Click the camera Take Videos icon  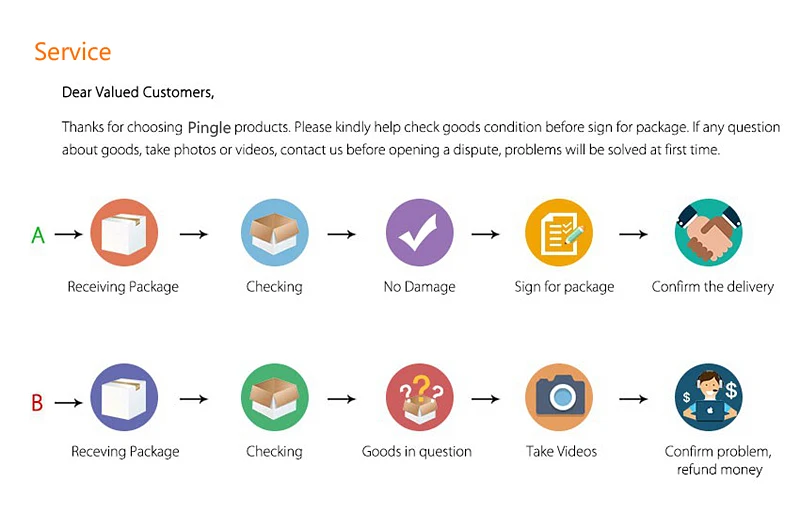coord(559,398)
